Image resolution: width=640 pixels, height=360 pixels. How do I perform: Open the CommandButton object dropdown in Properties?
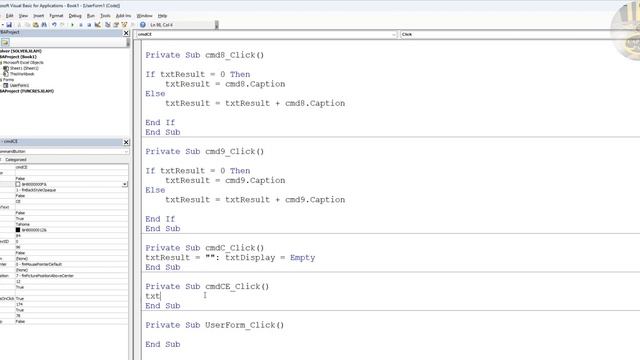point(126,151)
